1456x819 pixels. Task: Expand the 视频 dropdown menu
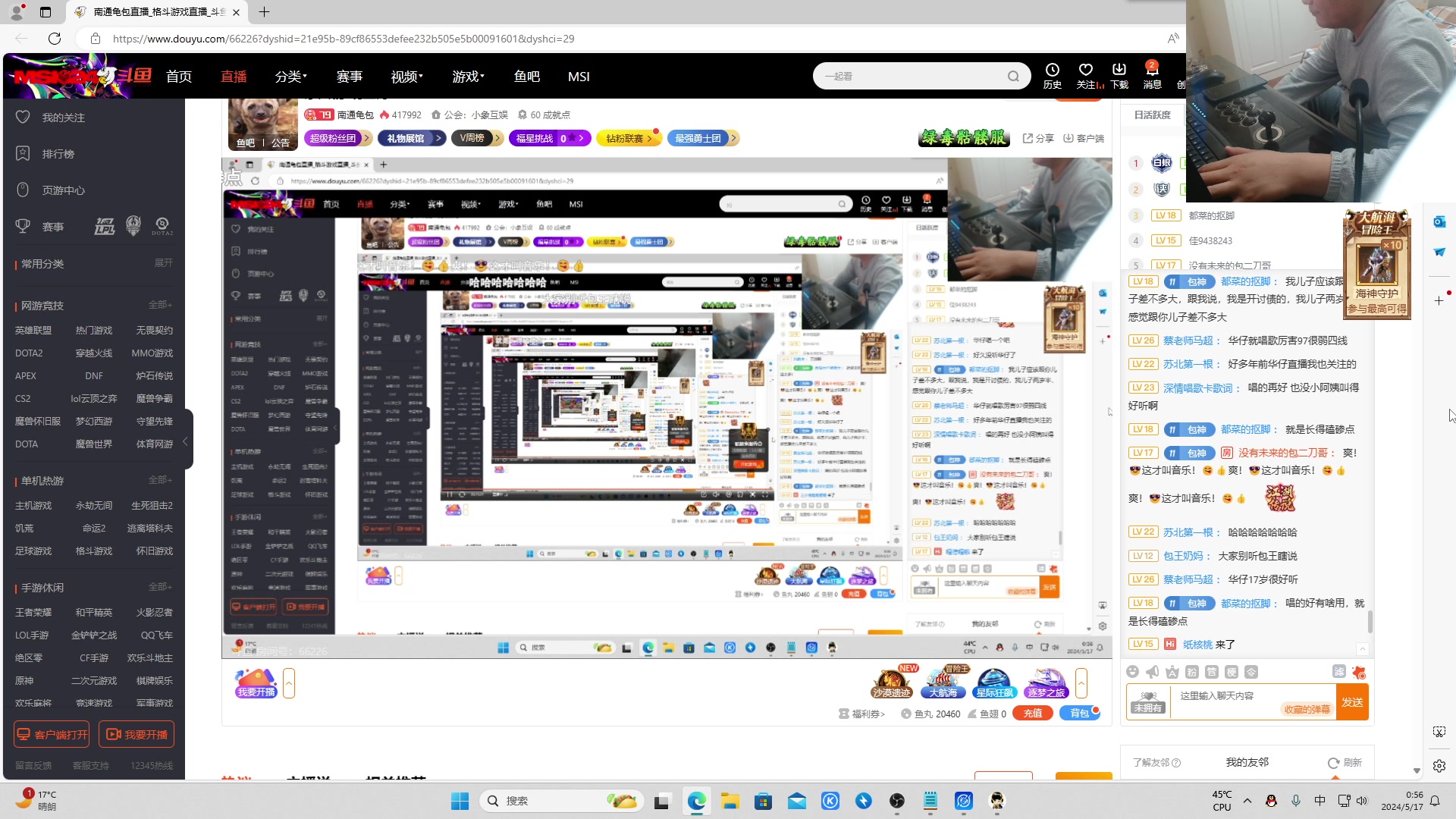click(406, 77)
